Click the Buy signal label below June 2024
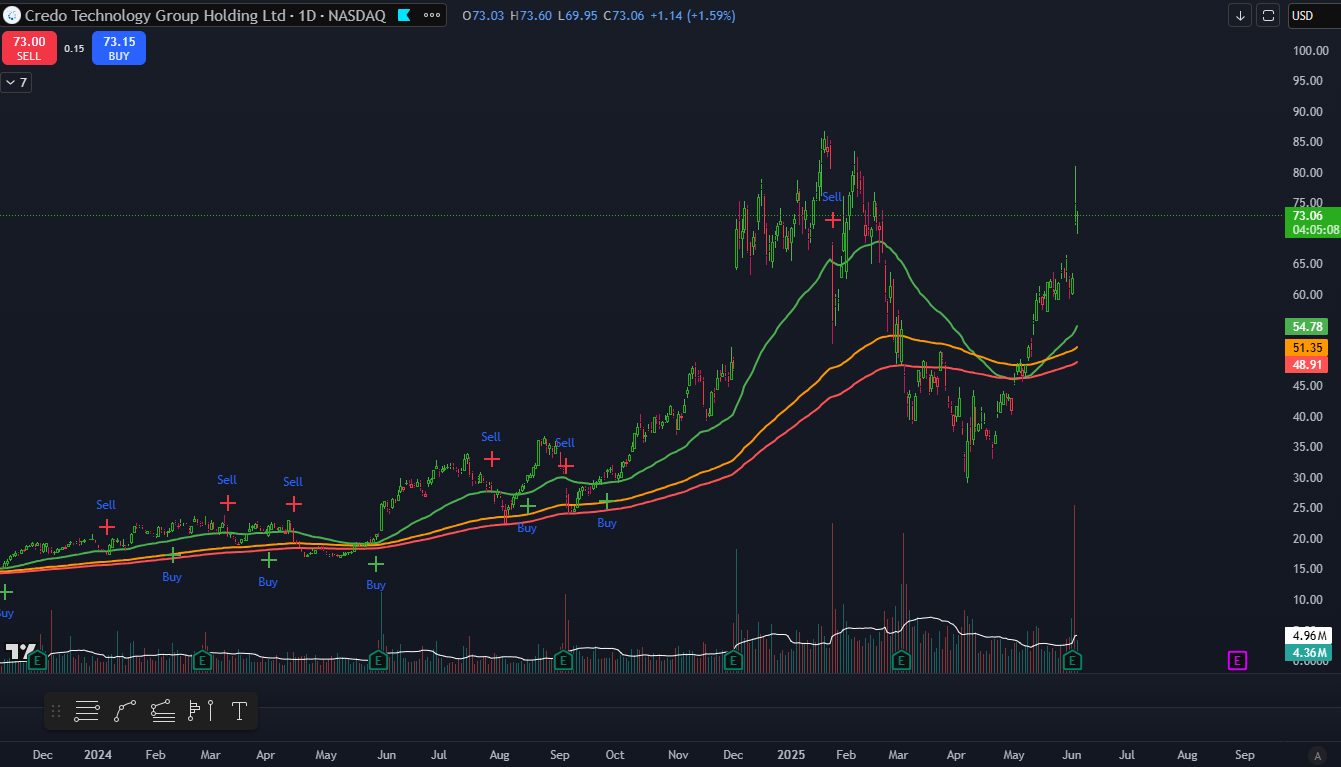 click(x=376, y=585)
